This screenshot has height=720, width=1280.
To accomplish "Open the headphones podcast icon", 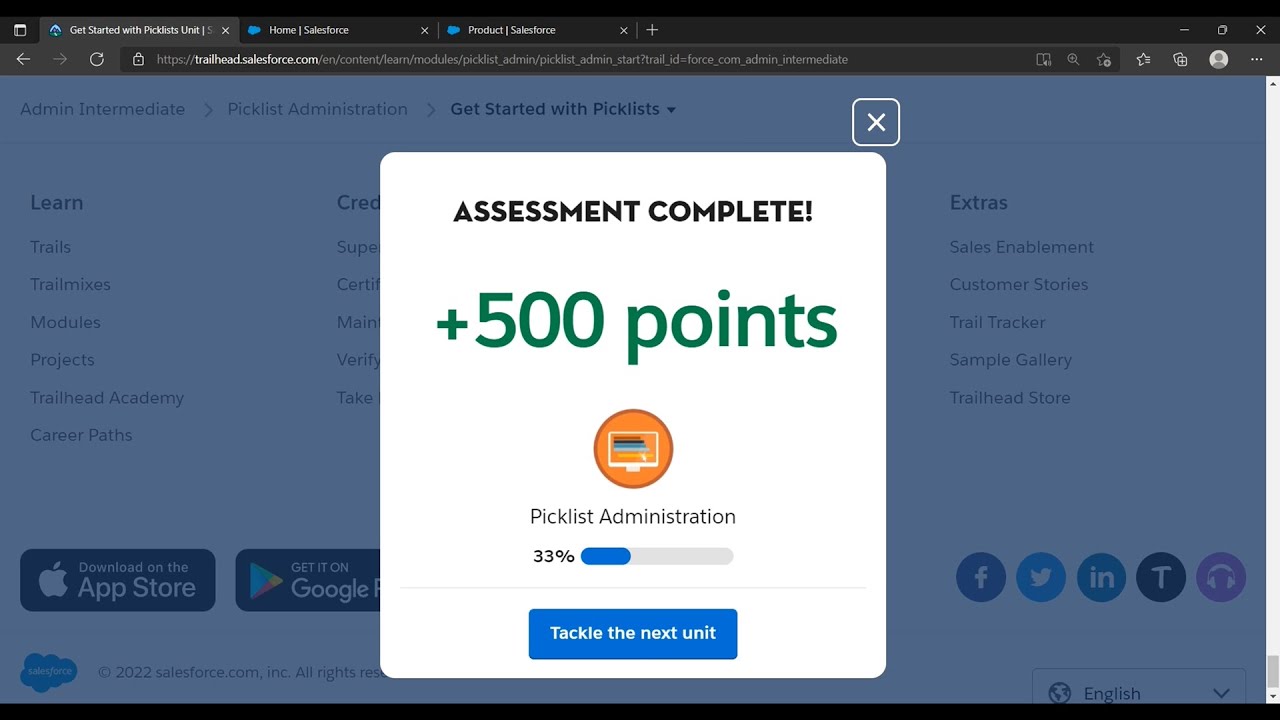I will 1221,577.
